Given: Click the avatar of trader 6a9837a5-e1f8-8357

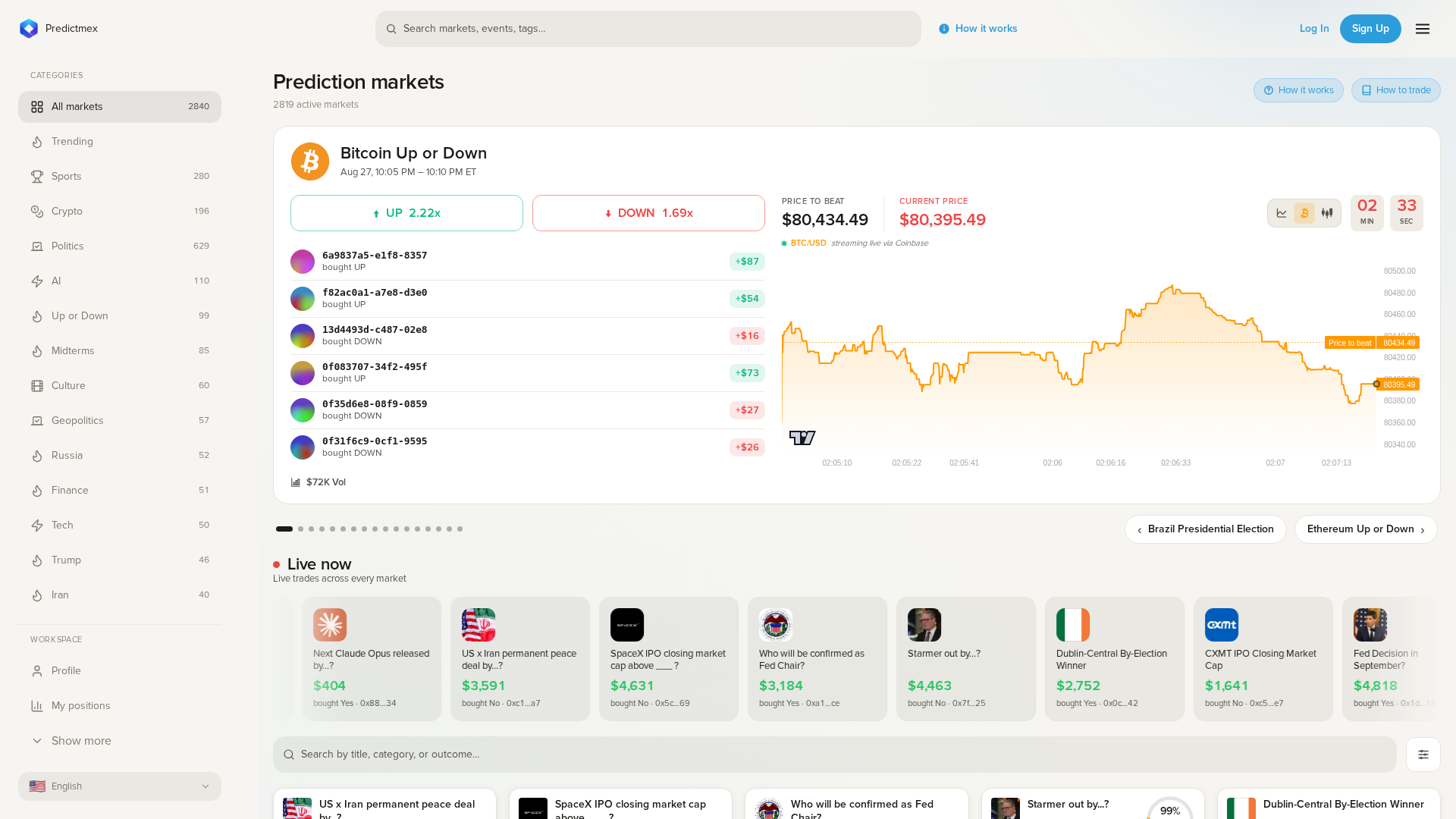Looking at the screenshot, I should point(303,262).
